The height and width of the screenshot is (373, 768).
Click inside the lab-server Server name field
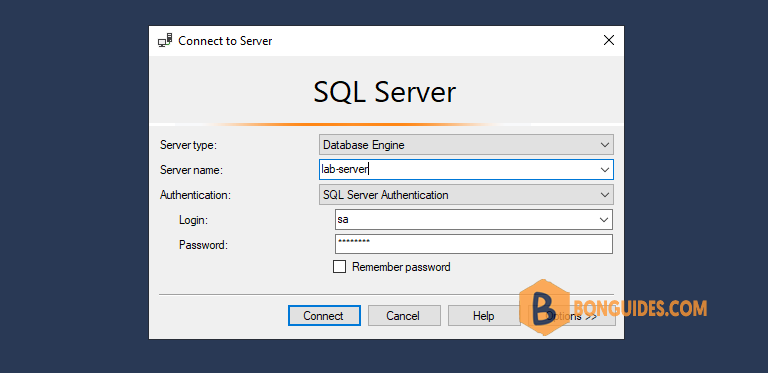point(466,170)
